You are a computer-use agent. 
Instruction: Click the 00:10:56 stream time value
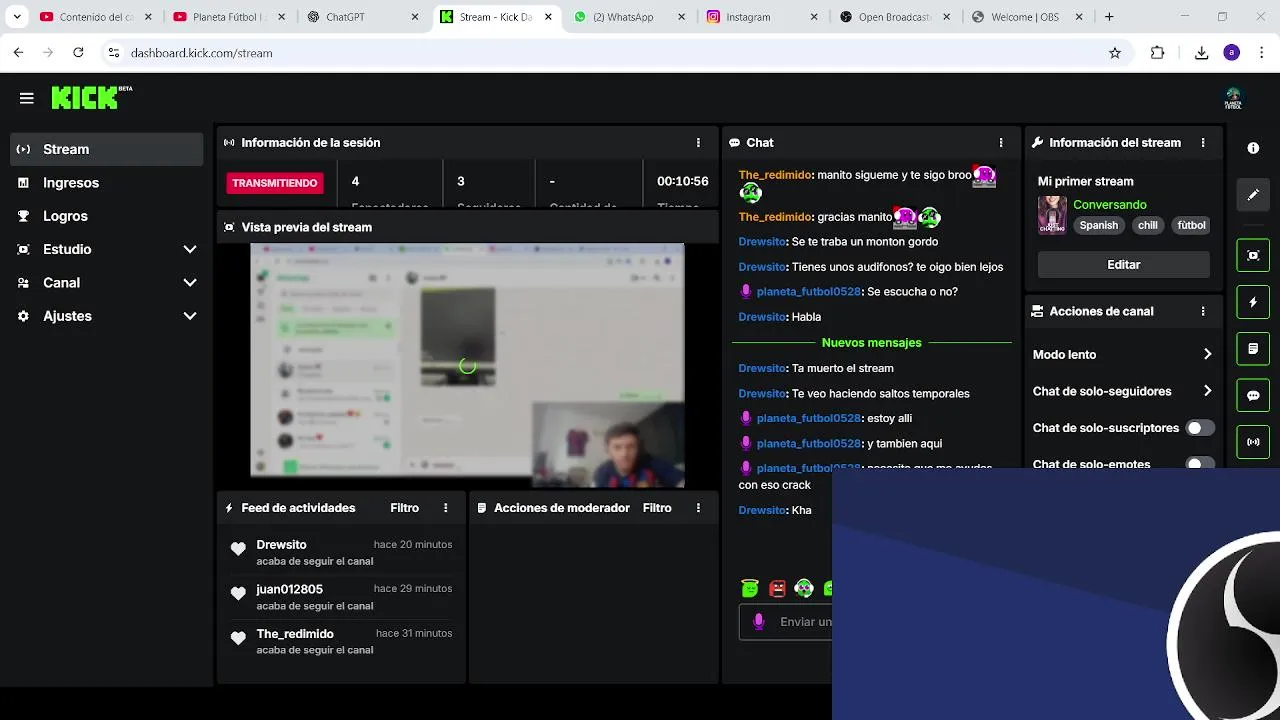(x=682, y=182)
